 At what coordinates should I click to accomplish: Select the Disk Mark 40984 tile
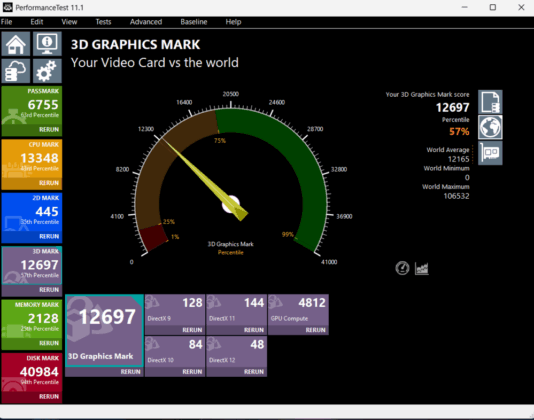click(x=32, y=372)
